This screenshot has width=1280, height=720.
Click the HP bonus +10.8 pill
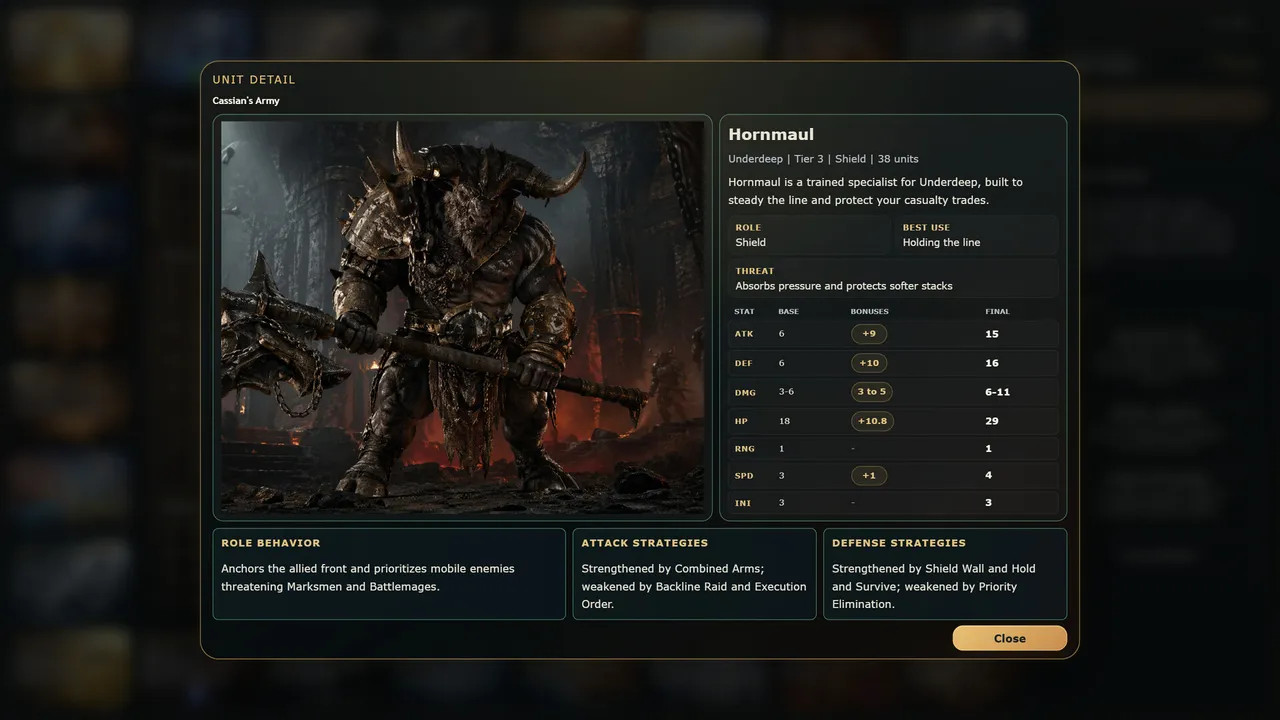(x=872, y=421)
